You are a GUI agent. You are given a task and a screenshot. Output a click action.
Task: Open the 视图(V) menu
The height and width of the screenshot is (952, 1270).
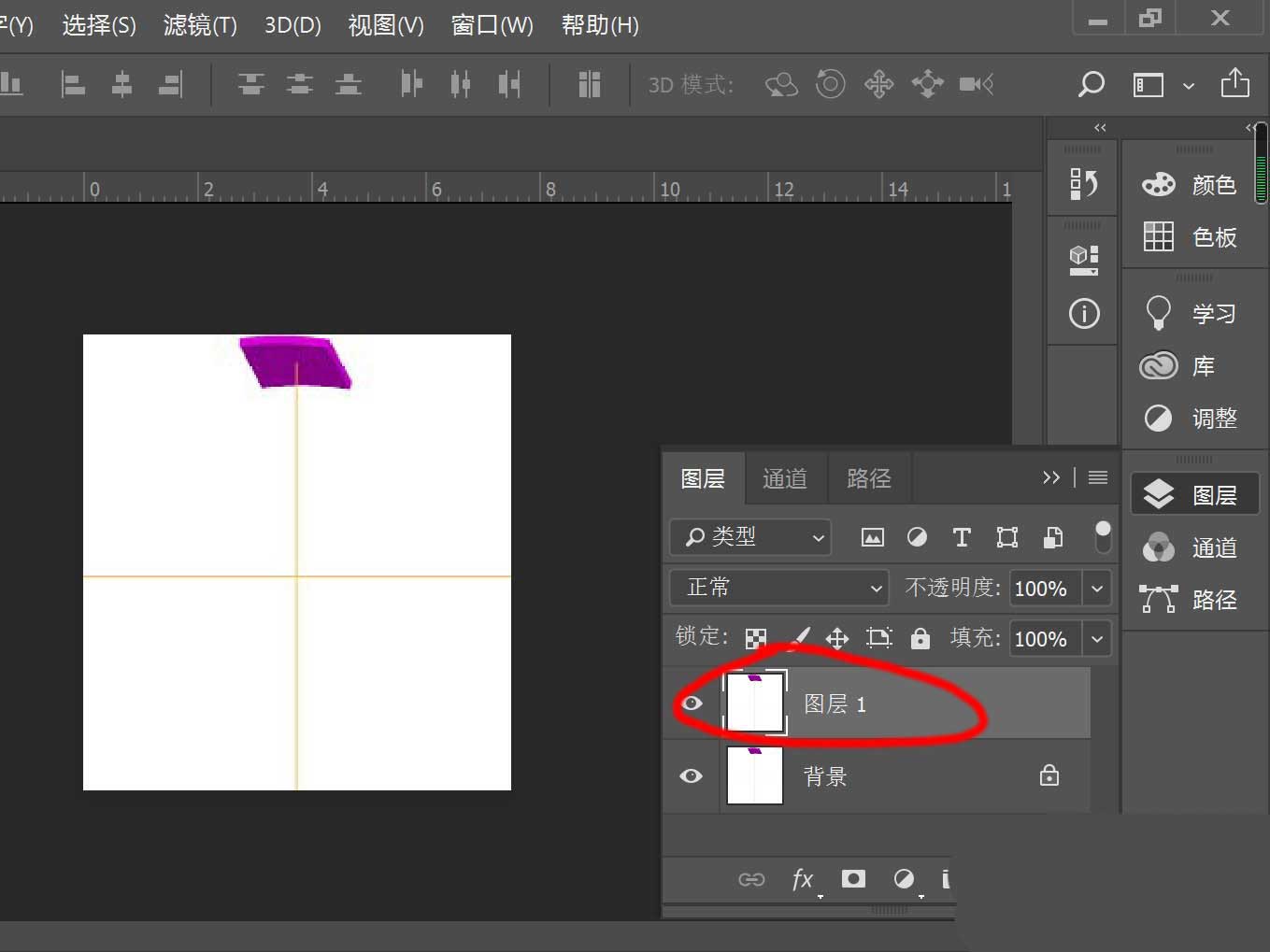coord(386,24)
